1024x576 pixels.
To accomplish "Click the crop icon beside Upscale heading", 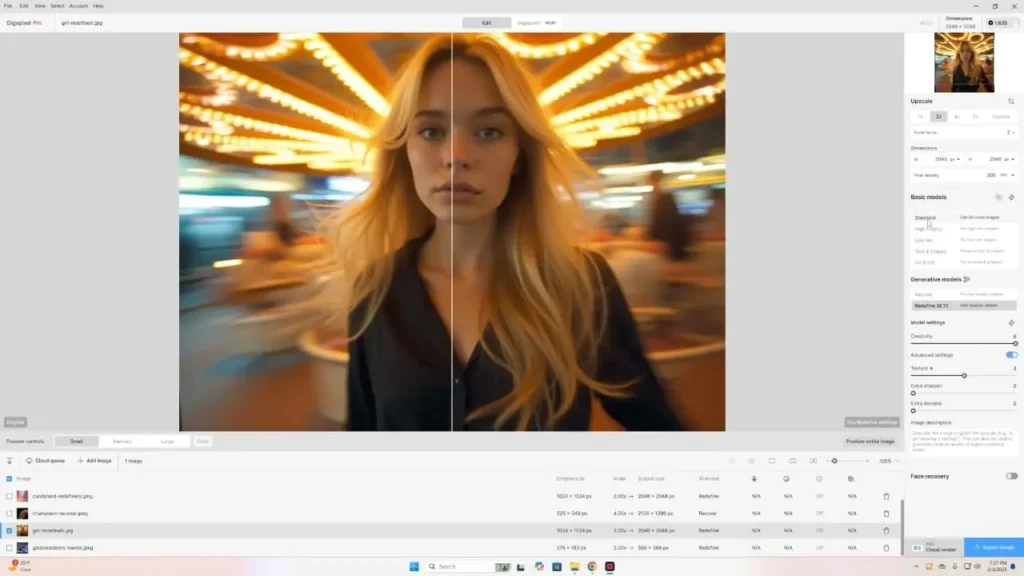I will [x=1011, y=101].
